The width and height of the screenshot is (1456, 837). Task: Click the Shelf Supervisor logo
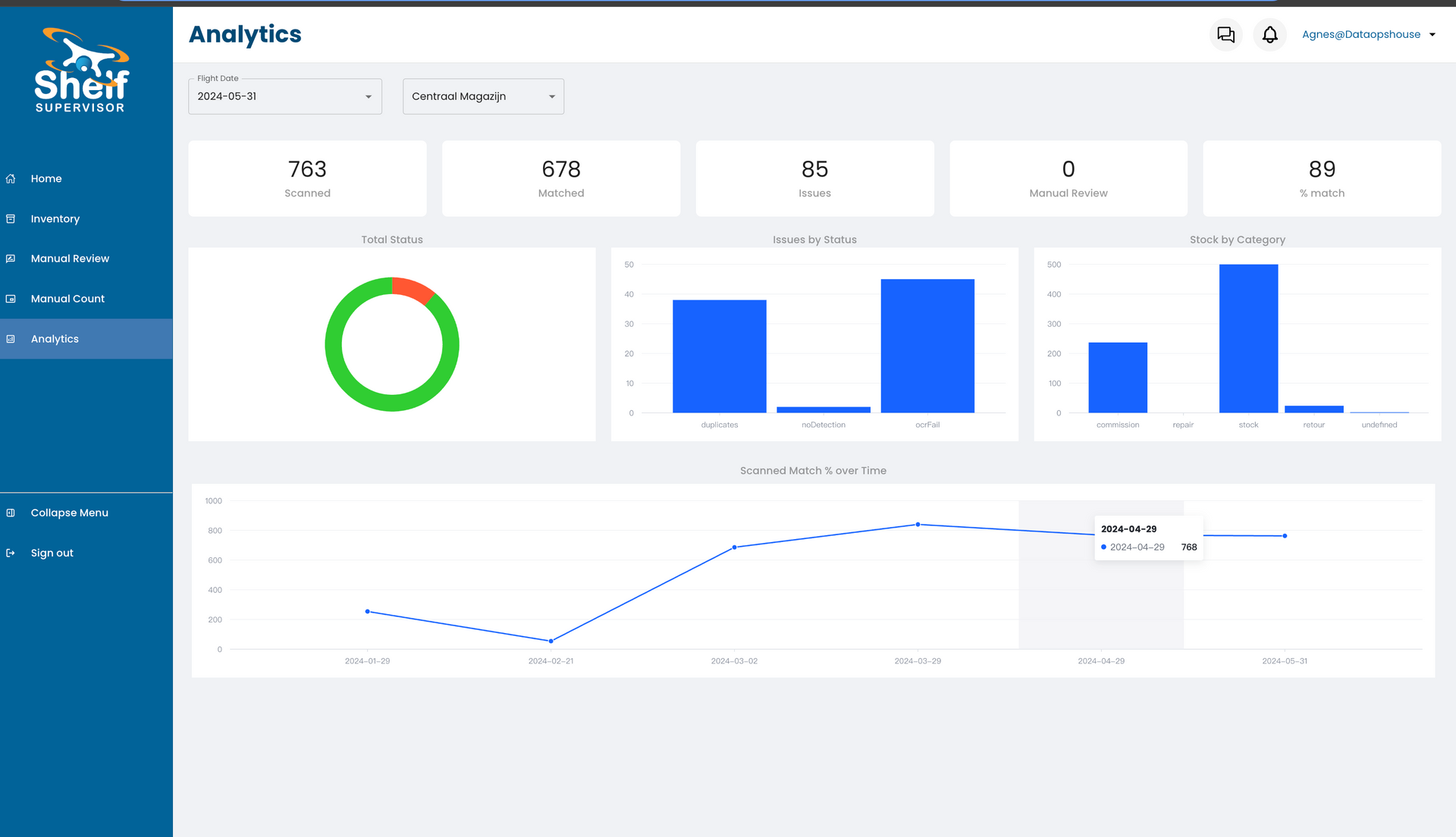coord(81,71)
